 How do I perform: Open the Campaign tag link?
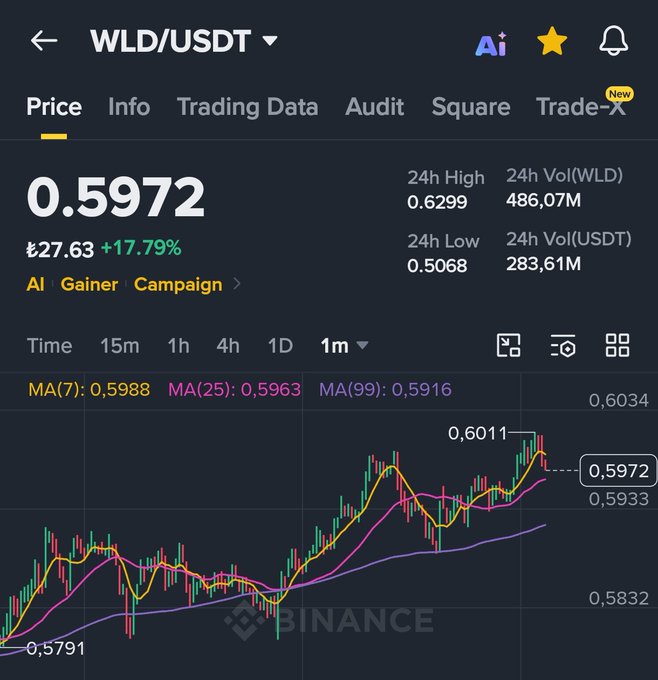tap(178, 285)
